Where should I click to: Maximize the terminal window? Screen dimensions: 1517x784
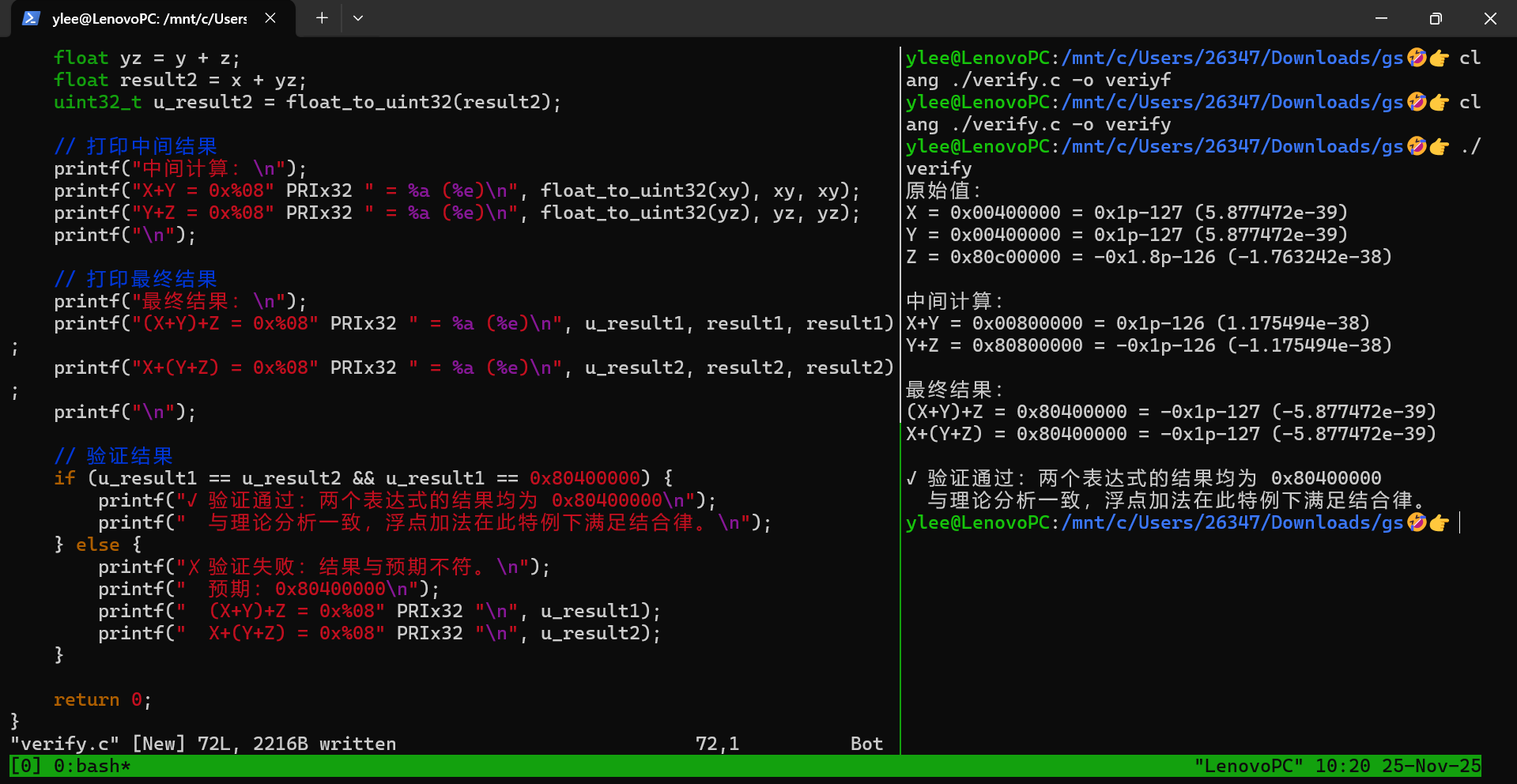[1436, 18]
